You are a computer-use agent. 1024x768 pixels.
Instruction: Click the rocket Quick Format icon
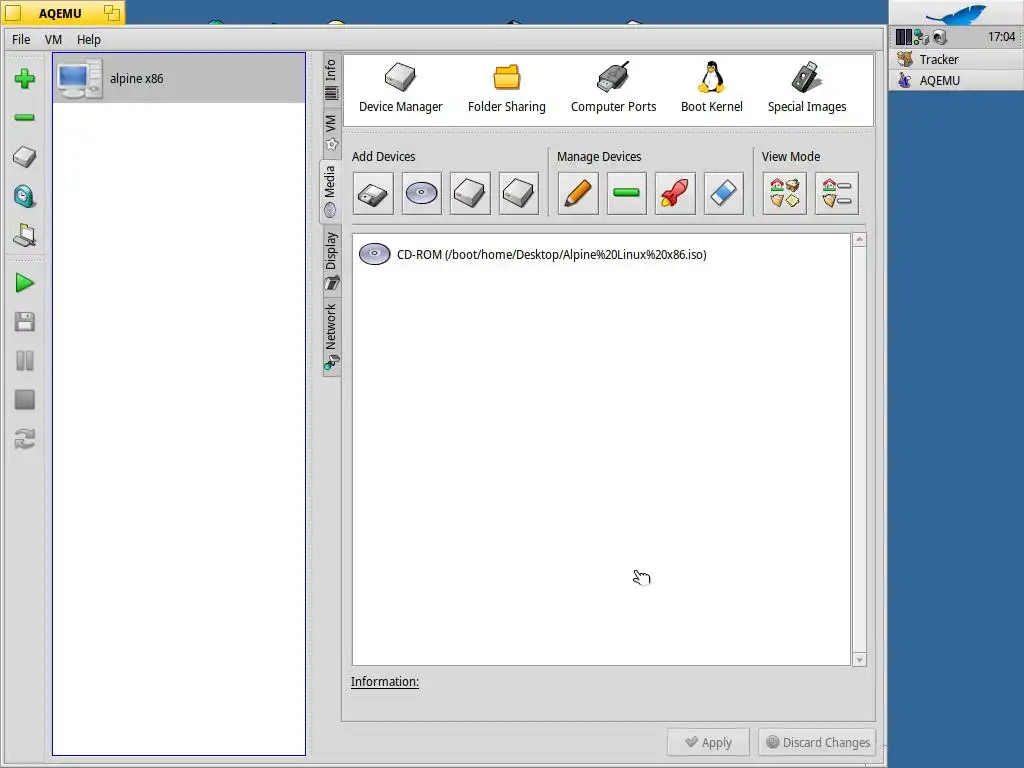(675, 193)
